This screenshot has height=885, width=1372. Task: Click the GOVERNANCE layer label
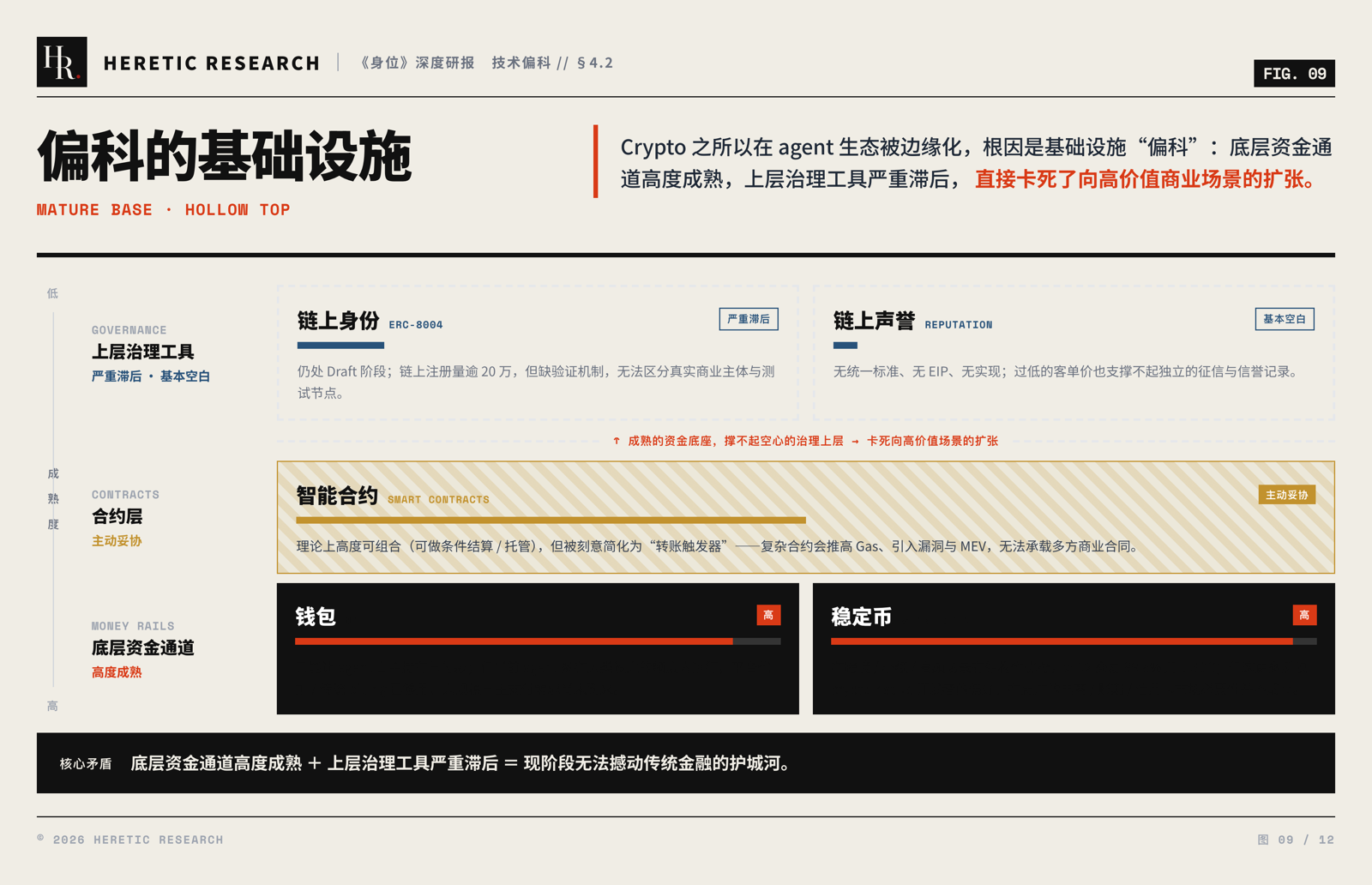coord(129,330)
